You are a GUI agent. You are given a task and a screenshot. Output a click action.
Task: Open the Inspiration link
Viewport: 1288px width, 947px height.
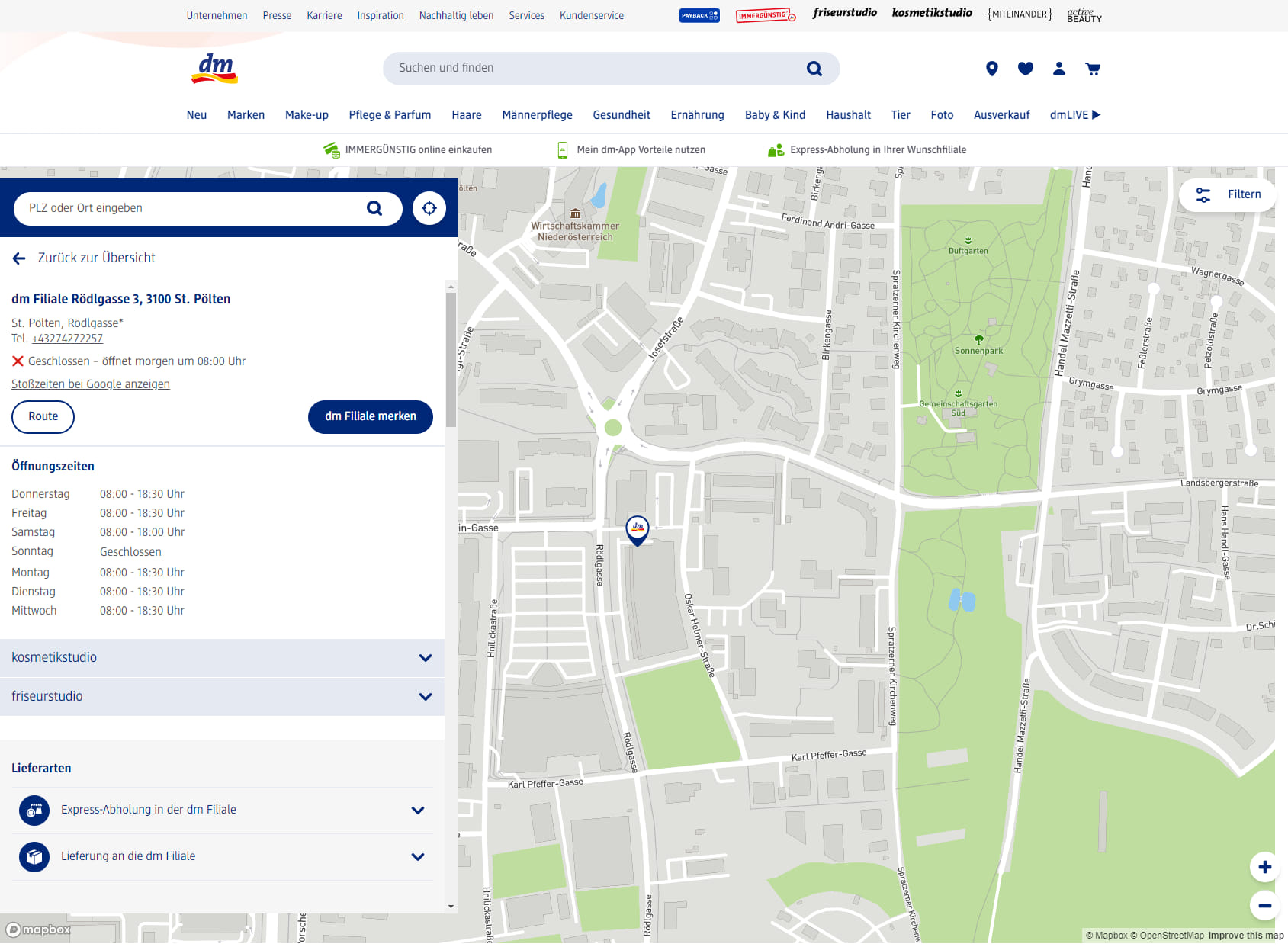[x=381, y=15]
